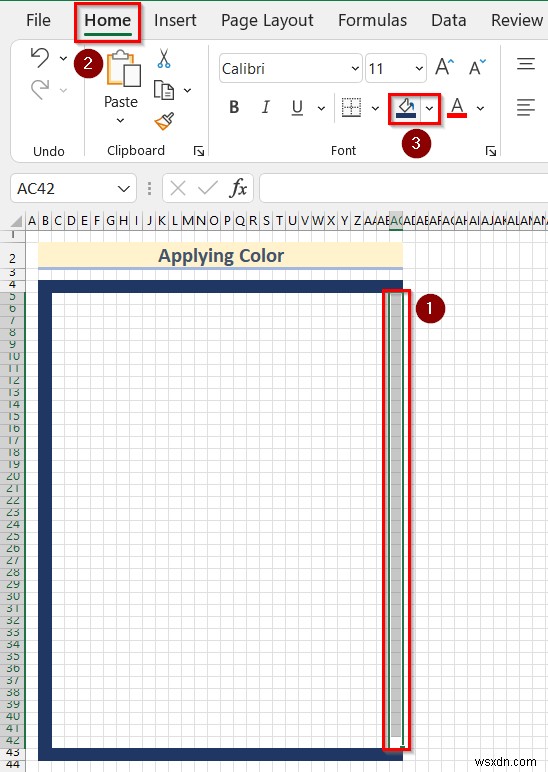Open Clipboard group dialog launcher
This screenshot has width=548, height=772.
(199, 151)
